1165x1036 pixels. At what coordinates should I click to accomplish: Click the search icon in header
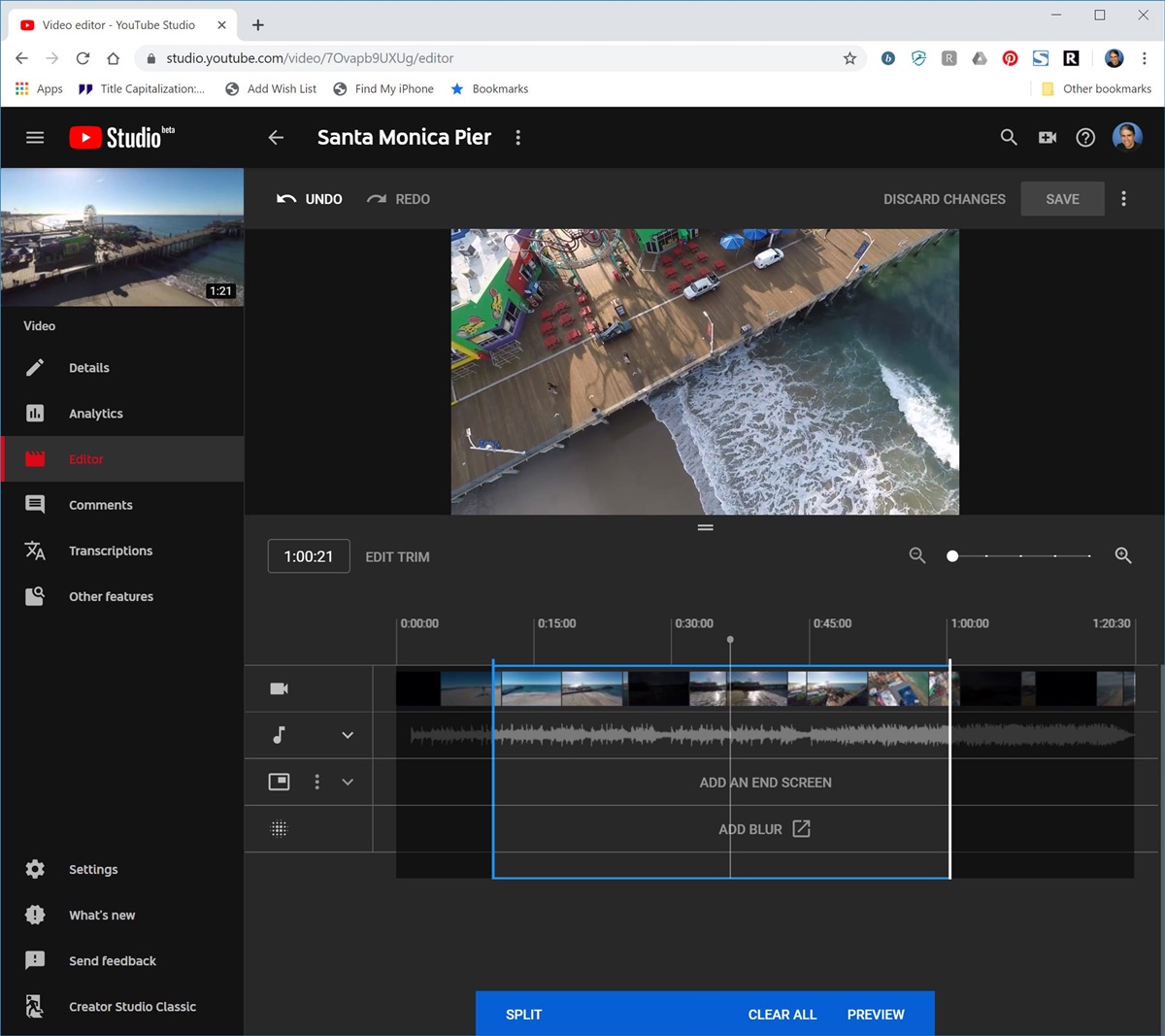pos(1009,138)
